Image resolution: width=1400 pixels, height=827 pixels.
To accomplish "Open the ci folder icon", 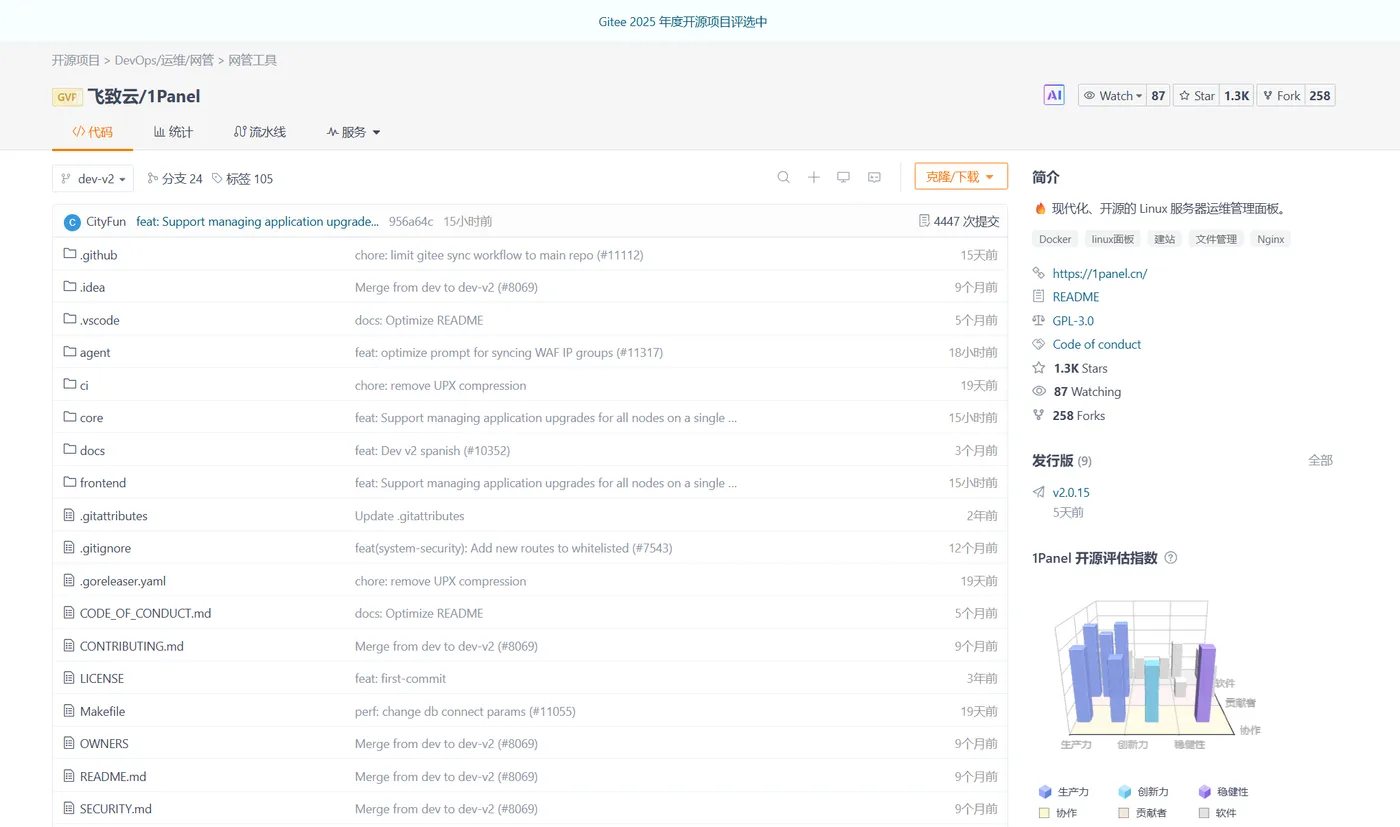I will (70, 384).
